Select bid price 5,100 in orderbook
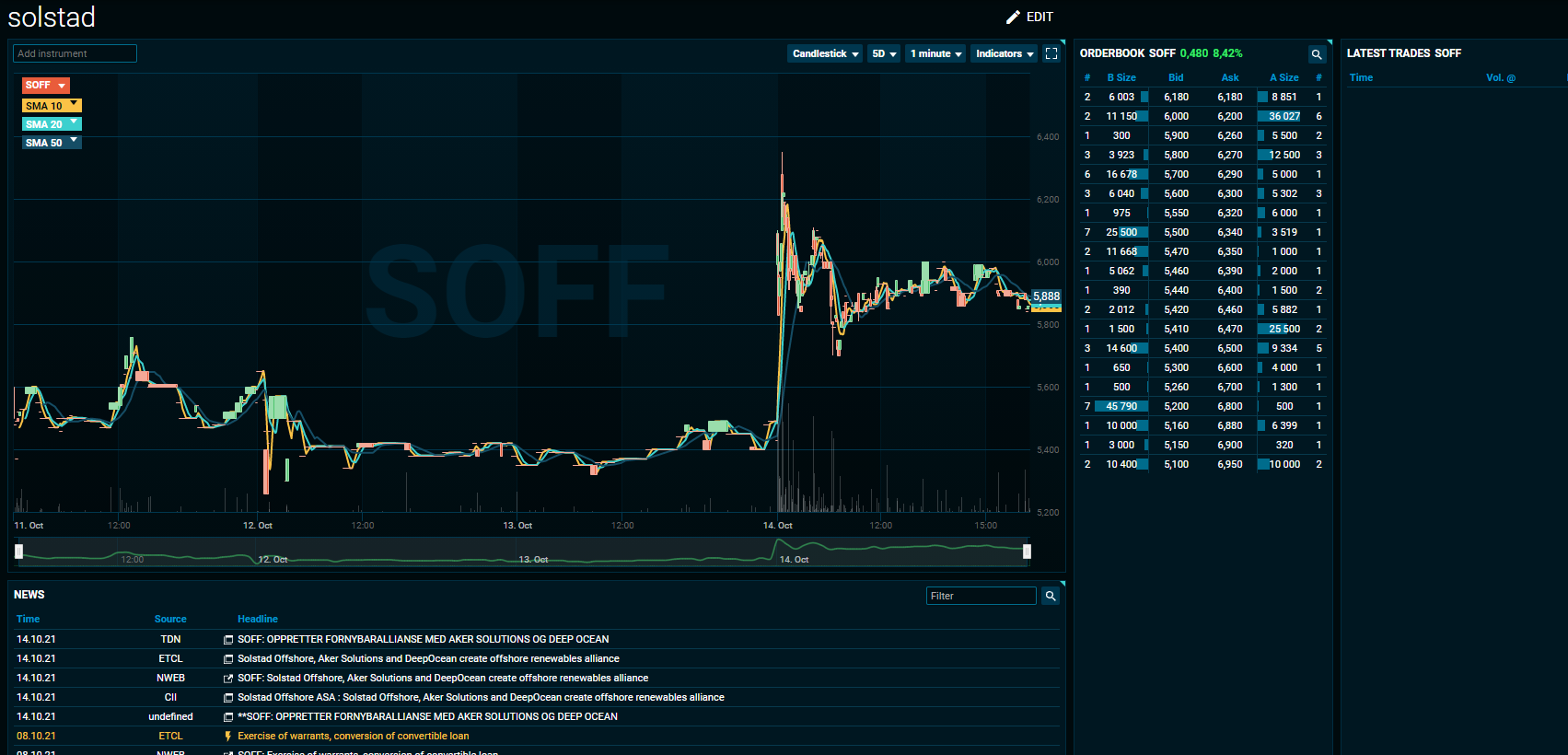Viewport: 1568px width, 755px height. pyautogui.click(x=1176, y=464)
